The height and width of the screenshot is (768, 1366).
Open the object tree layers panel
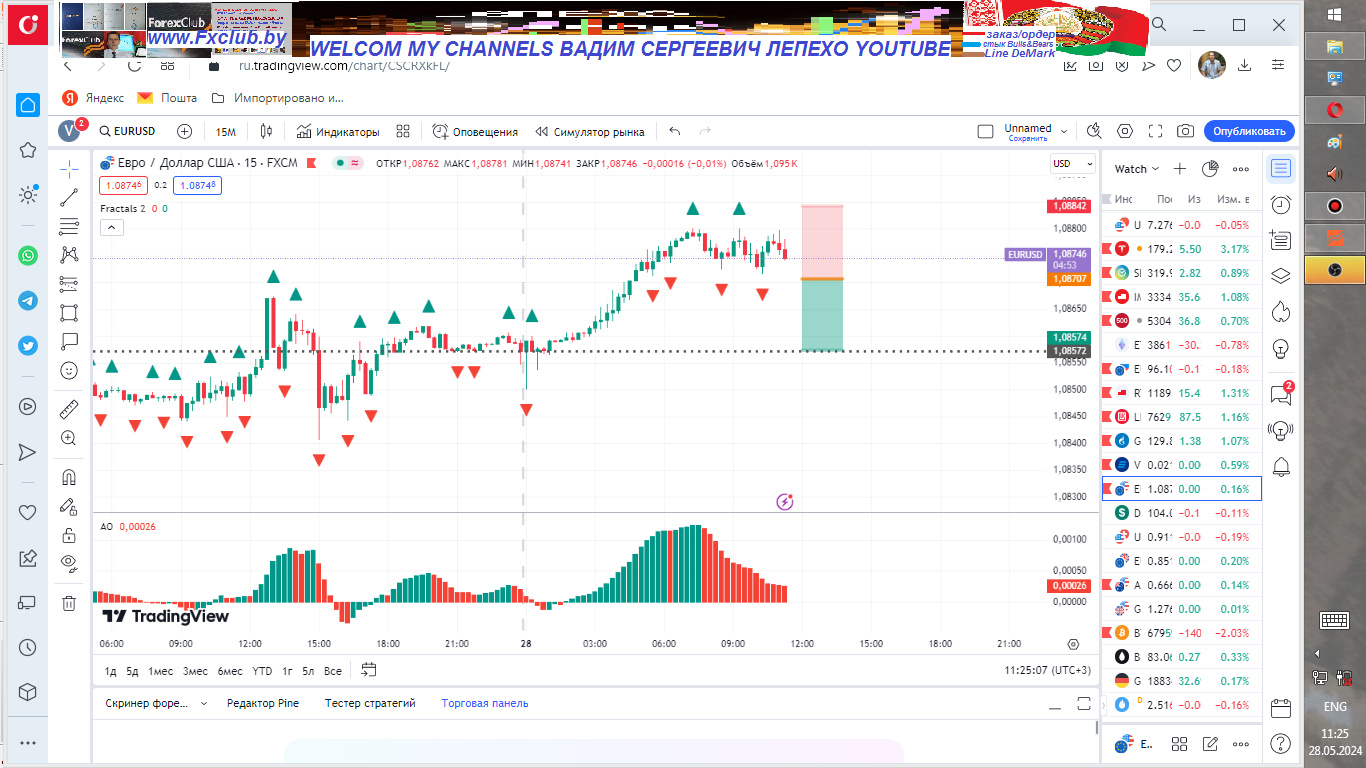point(1280,276)
